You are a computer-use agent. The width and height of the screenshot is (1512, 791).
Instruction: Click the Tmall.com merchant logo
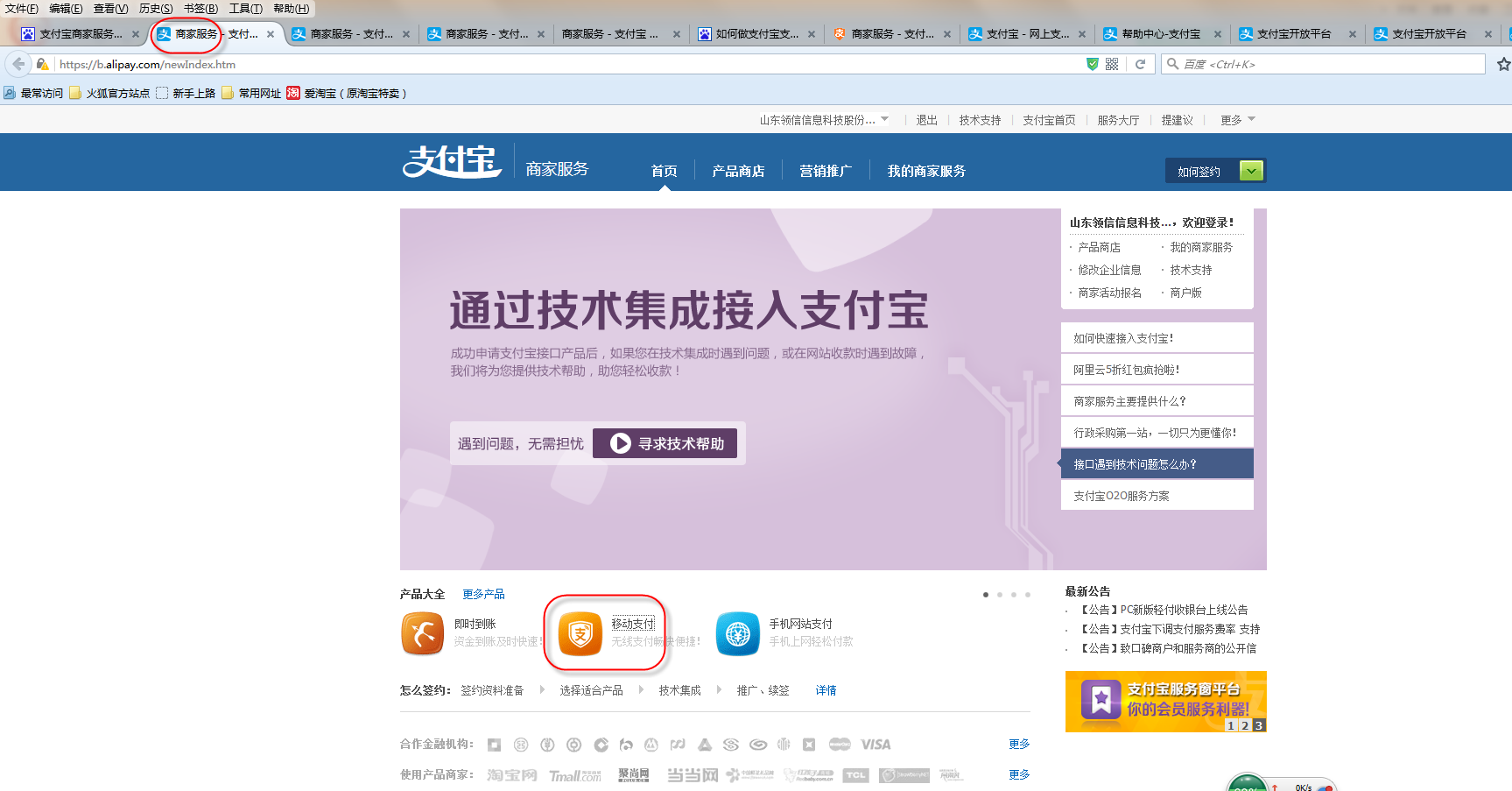575,775
